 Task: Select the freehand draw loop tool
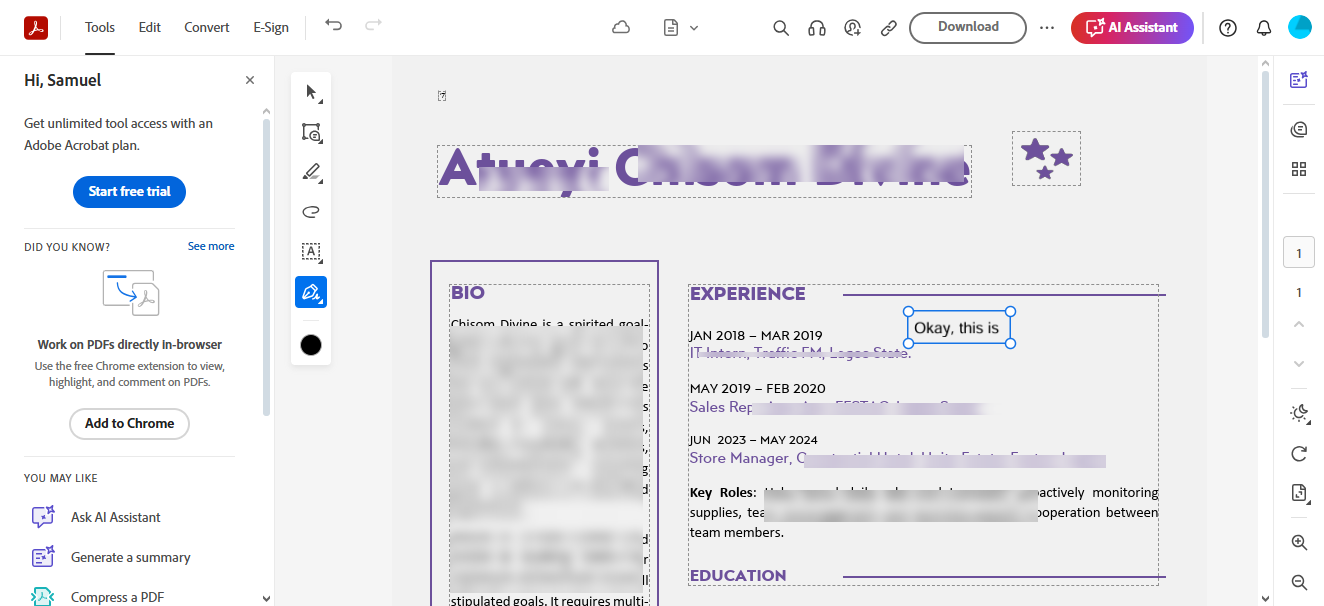coord(311,212)
